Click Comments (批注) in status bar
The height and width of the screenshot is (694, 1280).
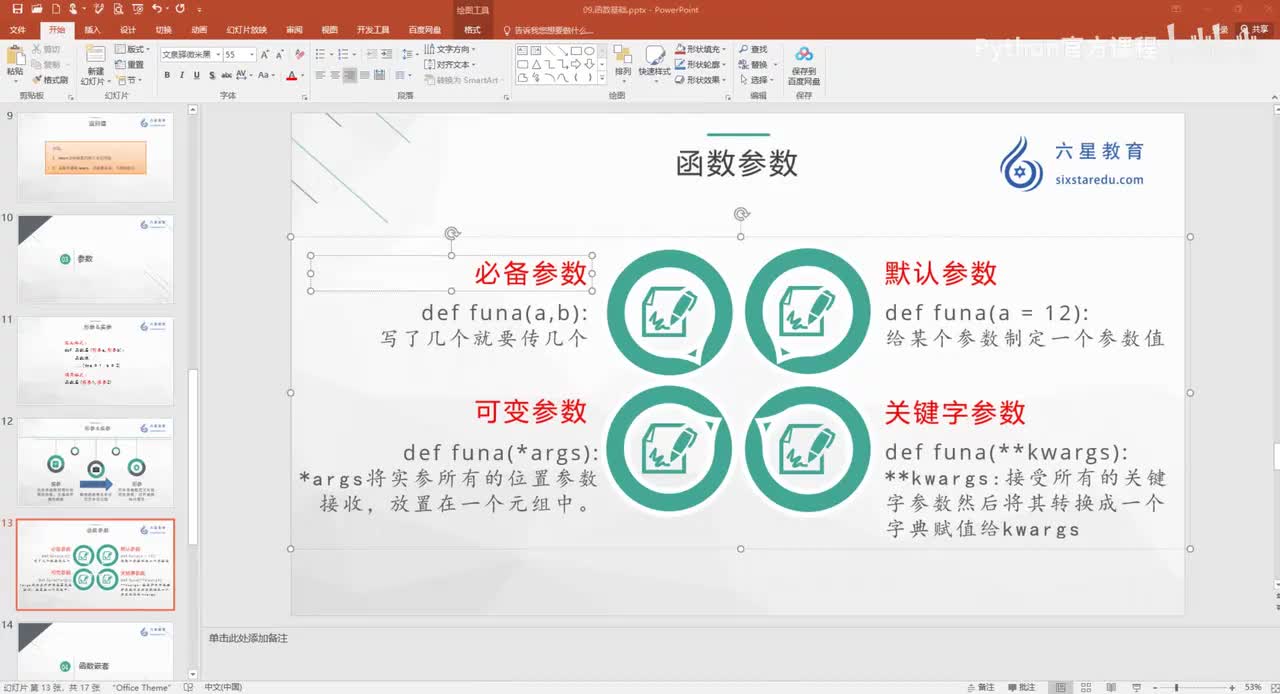pos(1022,687)
